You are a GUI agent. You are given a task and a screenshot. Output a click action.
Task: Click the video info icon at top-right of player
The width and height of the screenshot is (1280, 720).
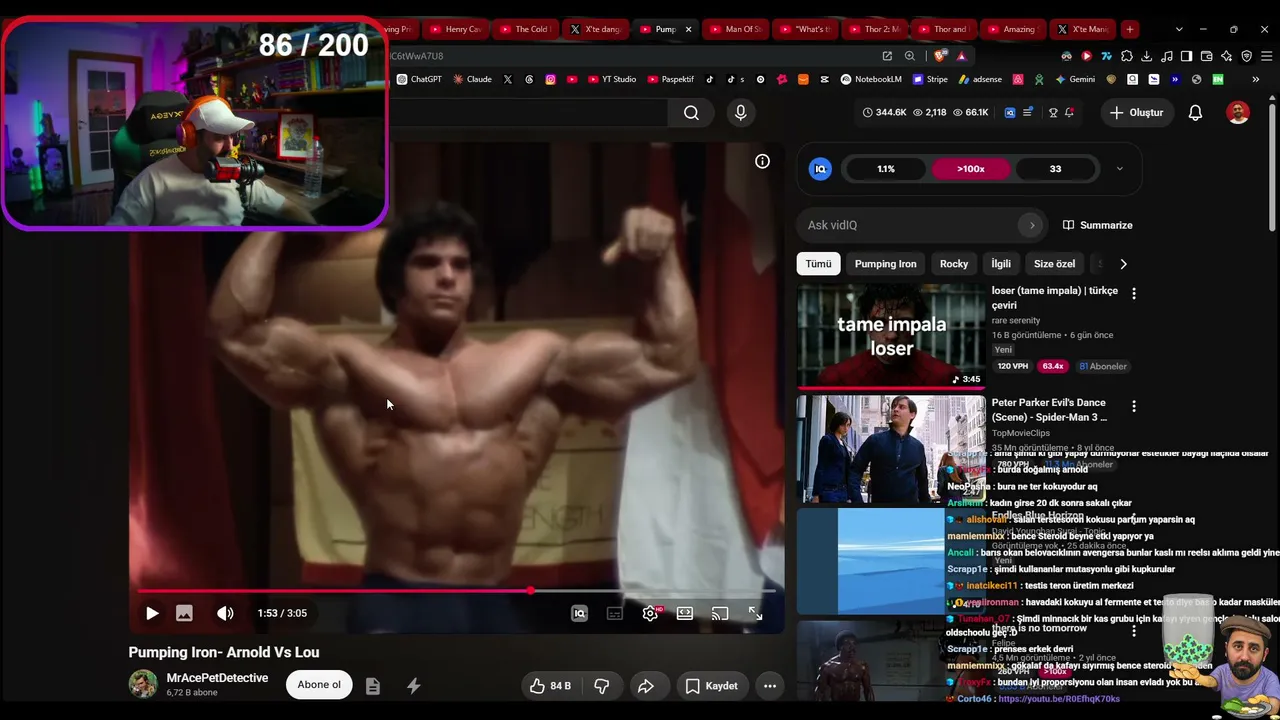762,161
